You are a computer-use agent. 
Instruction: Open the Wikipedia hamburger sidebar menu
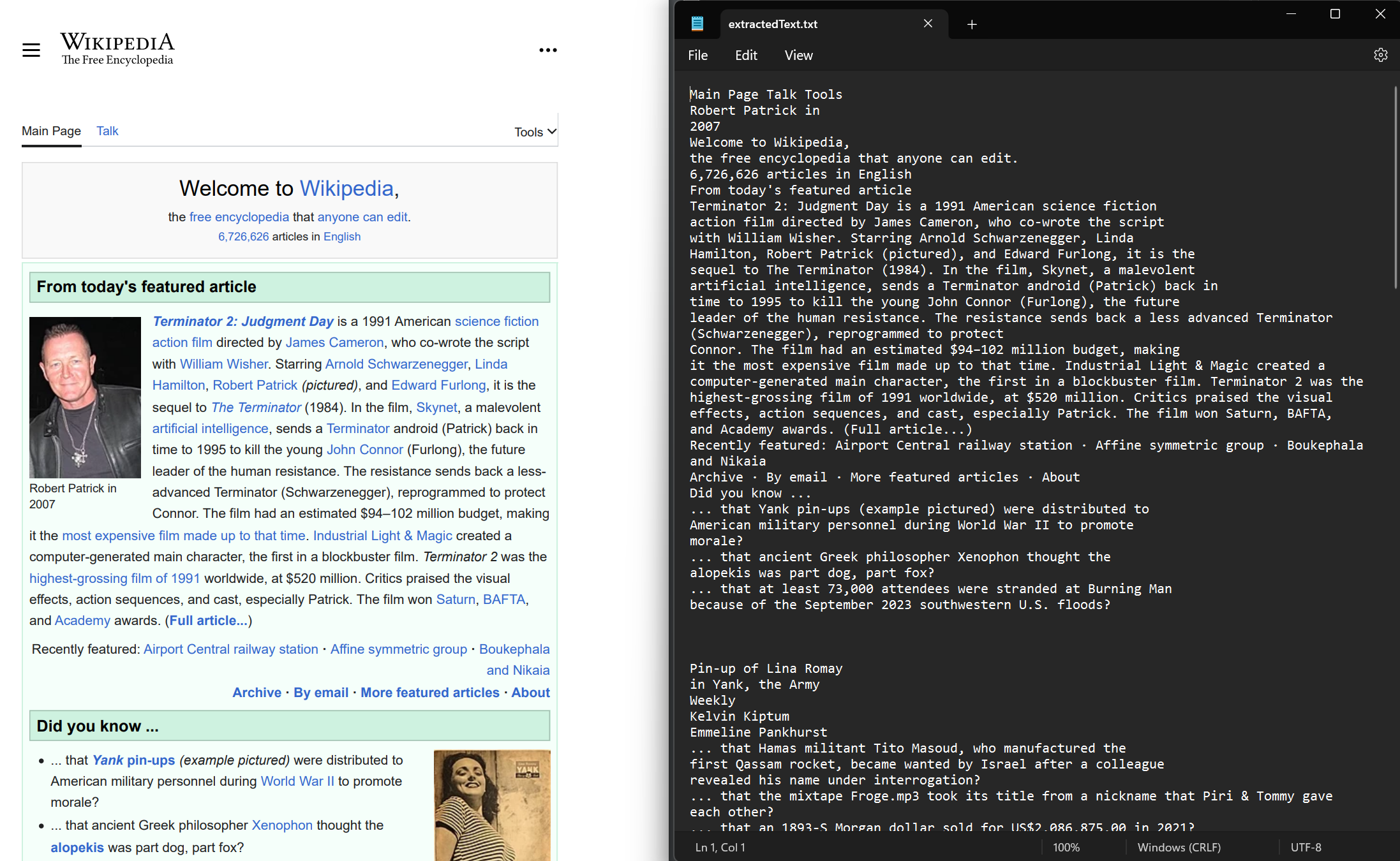click(x=31, y=50)
